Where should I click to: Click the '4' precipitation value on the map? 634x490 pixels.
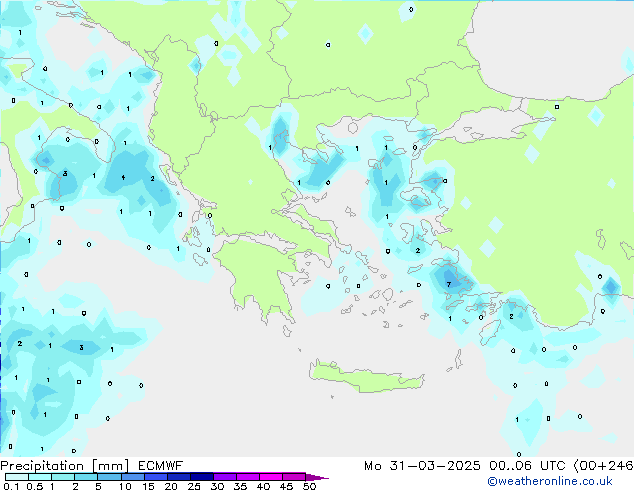coord(123,177)
